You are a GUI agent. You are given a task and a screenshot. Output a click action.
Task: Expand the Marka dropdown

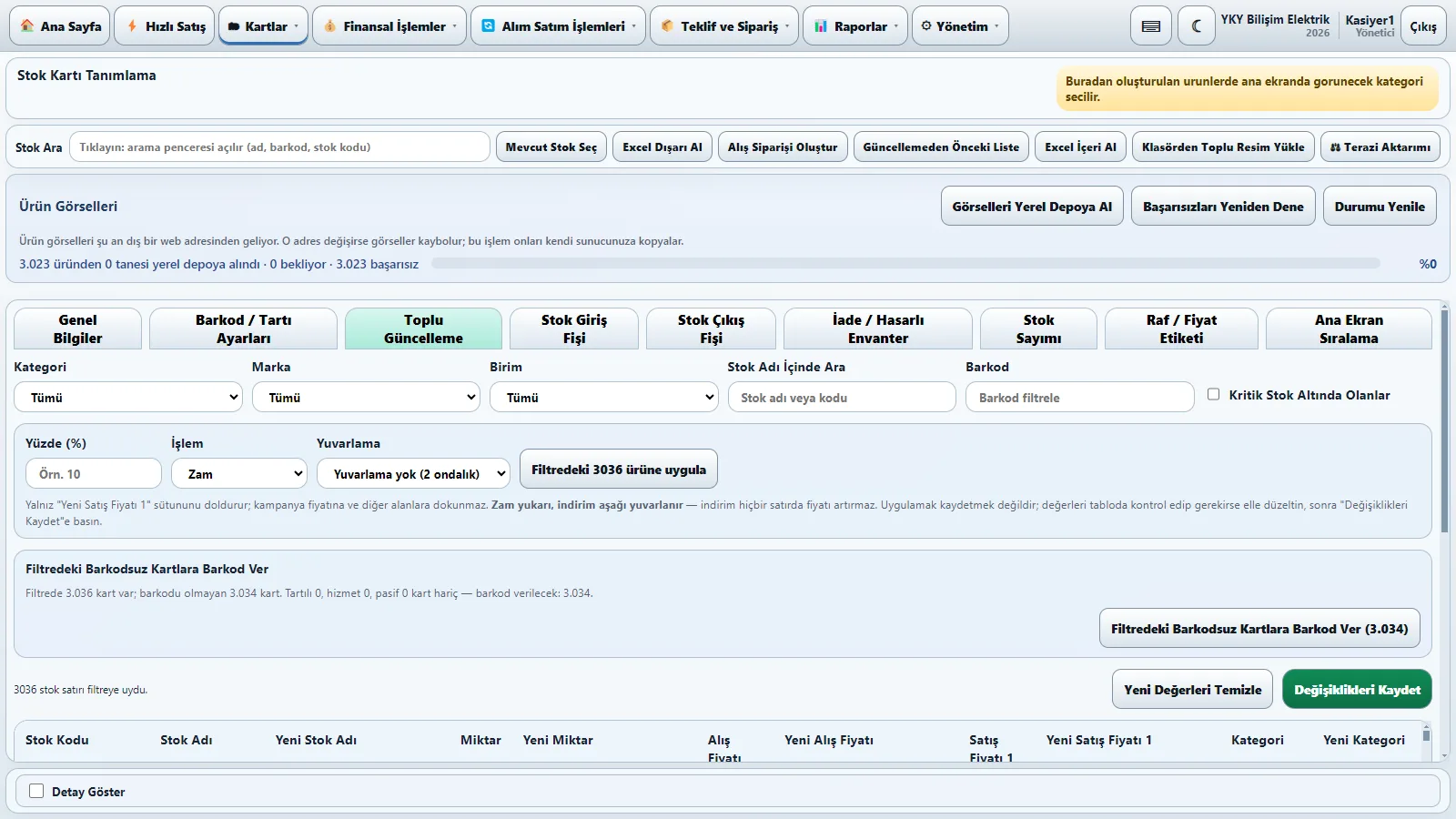click(366, 398)
